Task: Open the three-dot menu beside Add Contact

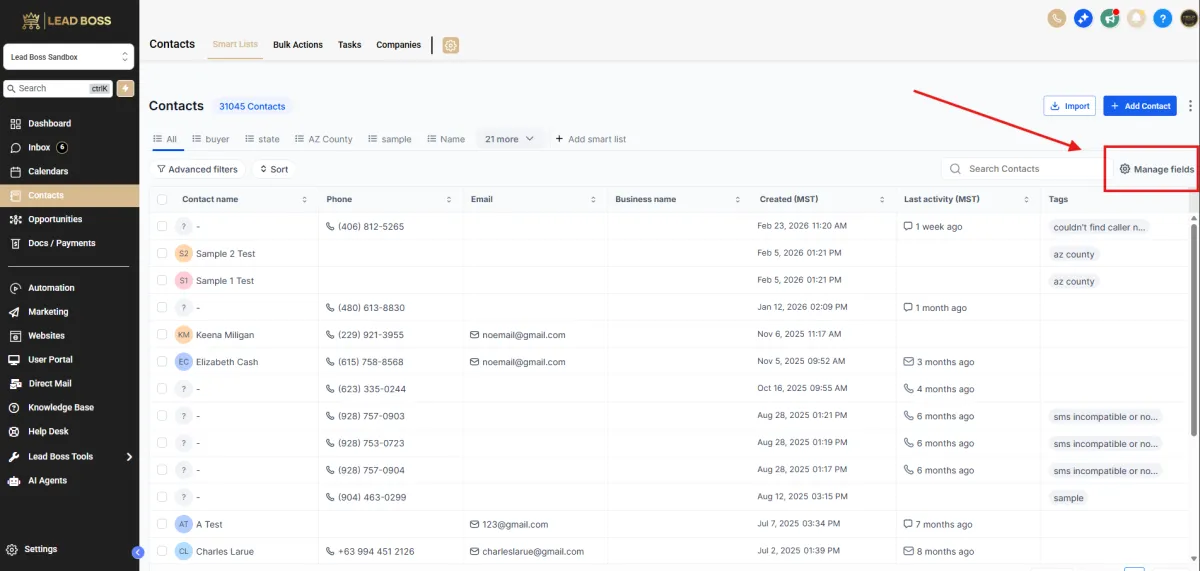Action: point(1190,106)
